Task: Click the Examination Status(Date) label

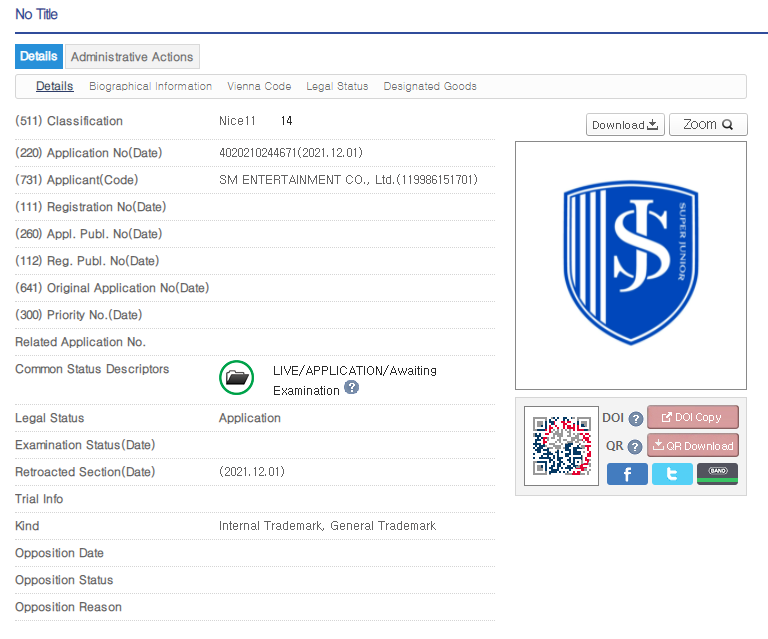Action: [85, 445]
